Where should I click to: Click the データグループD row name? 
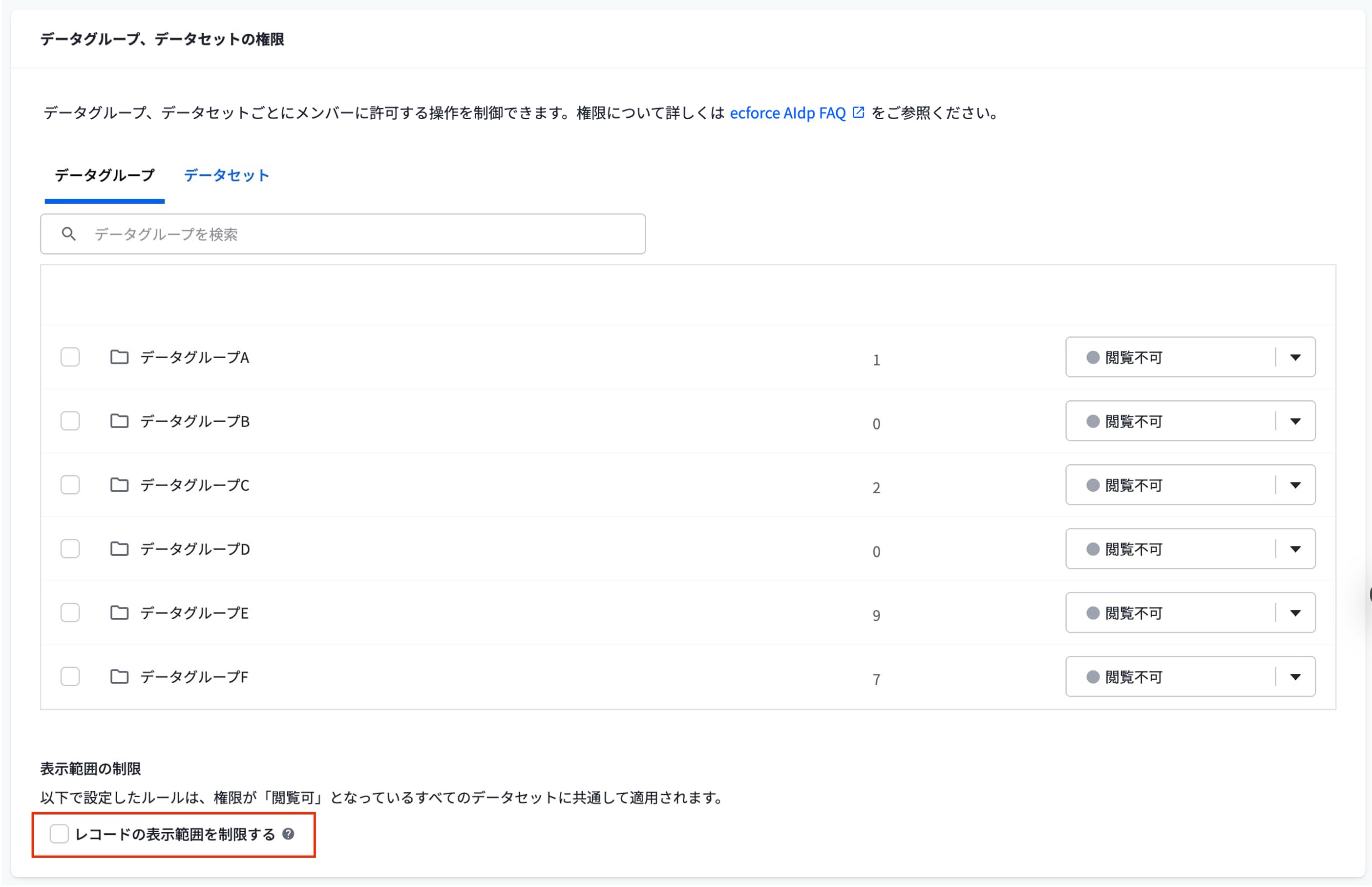[194, 549]
